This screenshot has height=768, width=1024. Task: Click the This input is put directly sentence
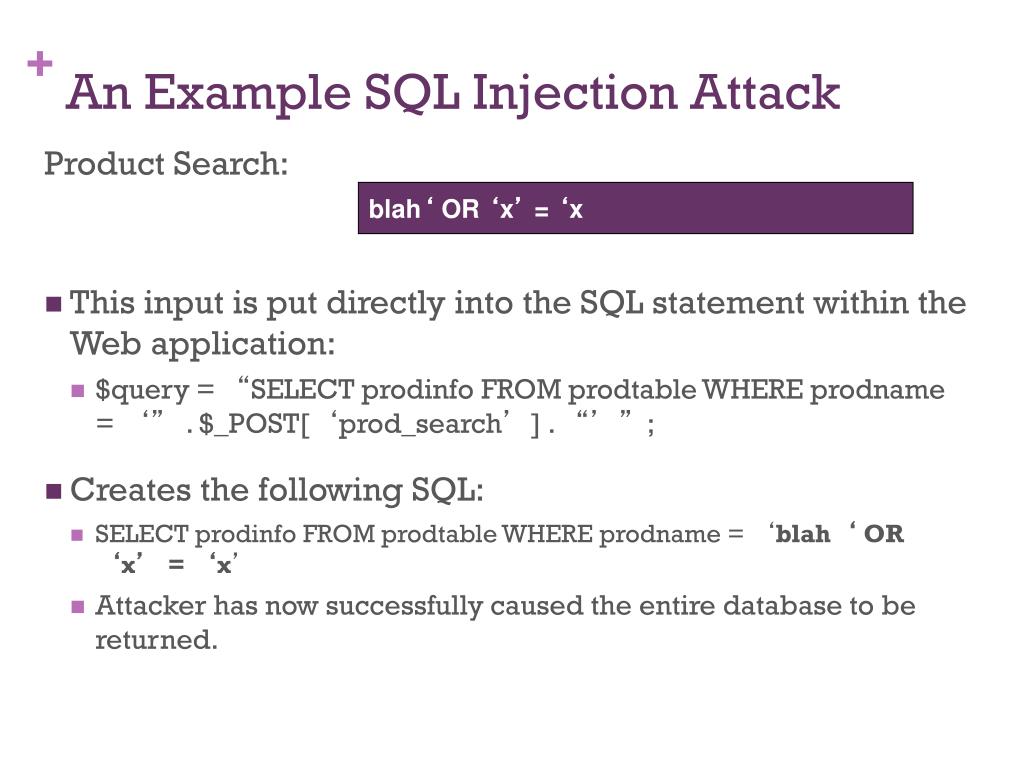(x=518, y=323)
